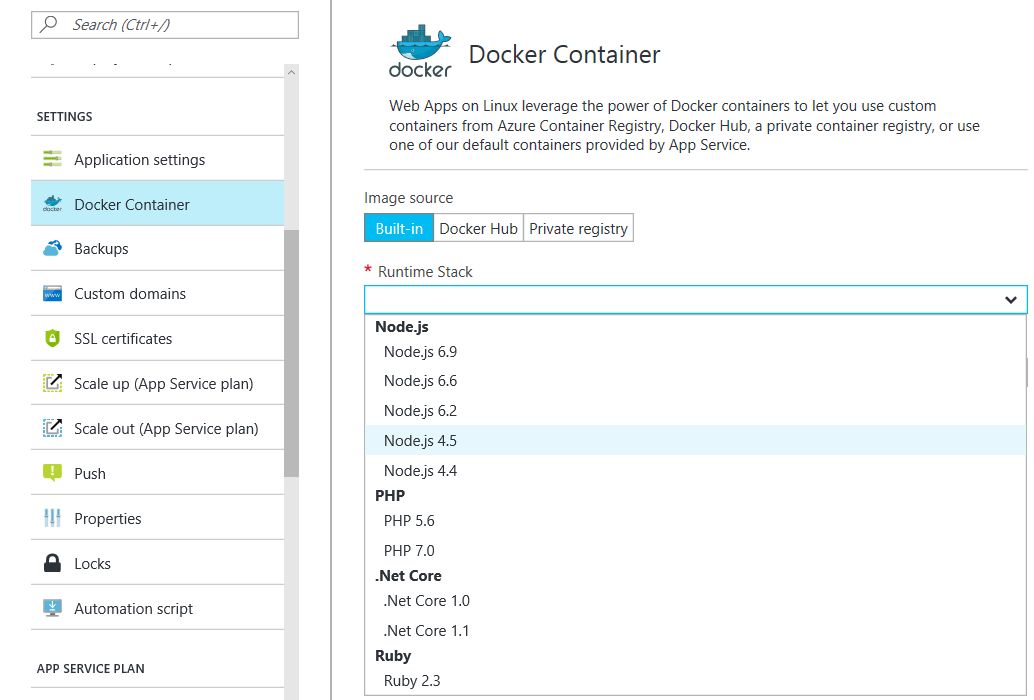This screenshot has width=1034, height=700.
Task: Click the Push notification icon
Action: (52, 473)
